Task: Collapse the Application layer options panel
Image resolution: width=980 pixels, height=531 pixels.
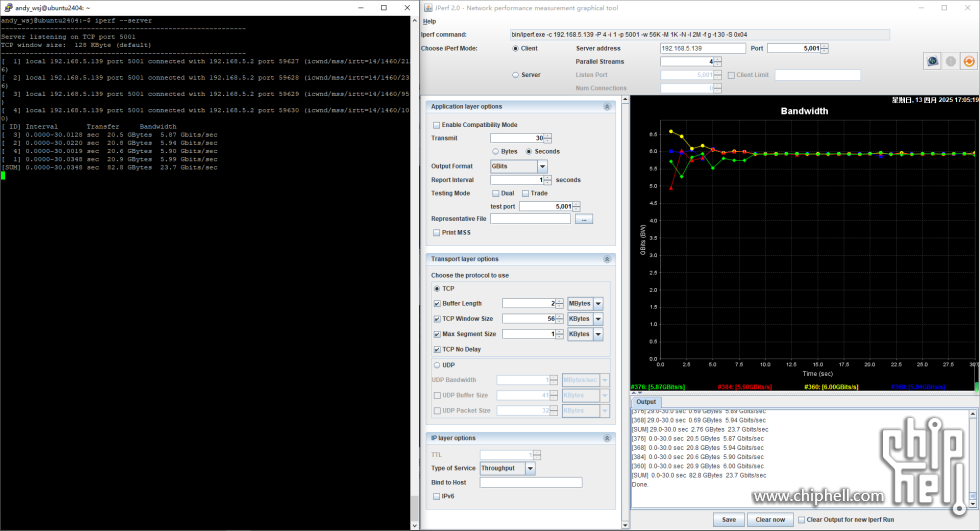Action: pos(606,107)
